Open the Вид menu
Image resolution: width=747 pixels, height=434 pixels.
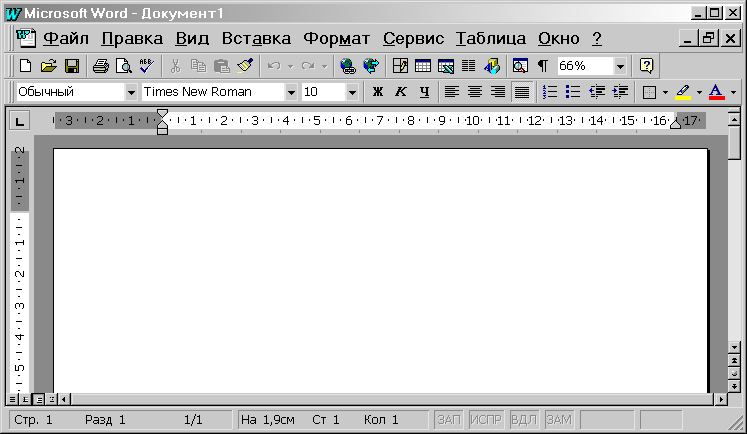coord(192,39)
